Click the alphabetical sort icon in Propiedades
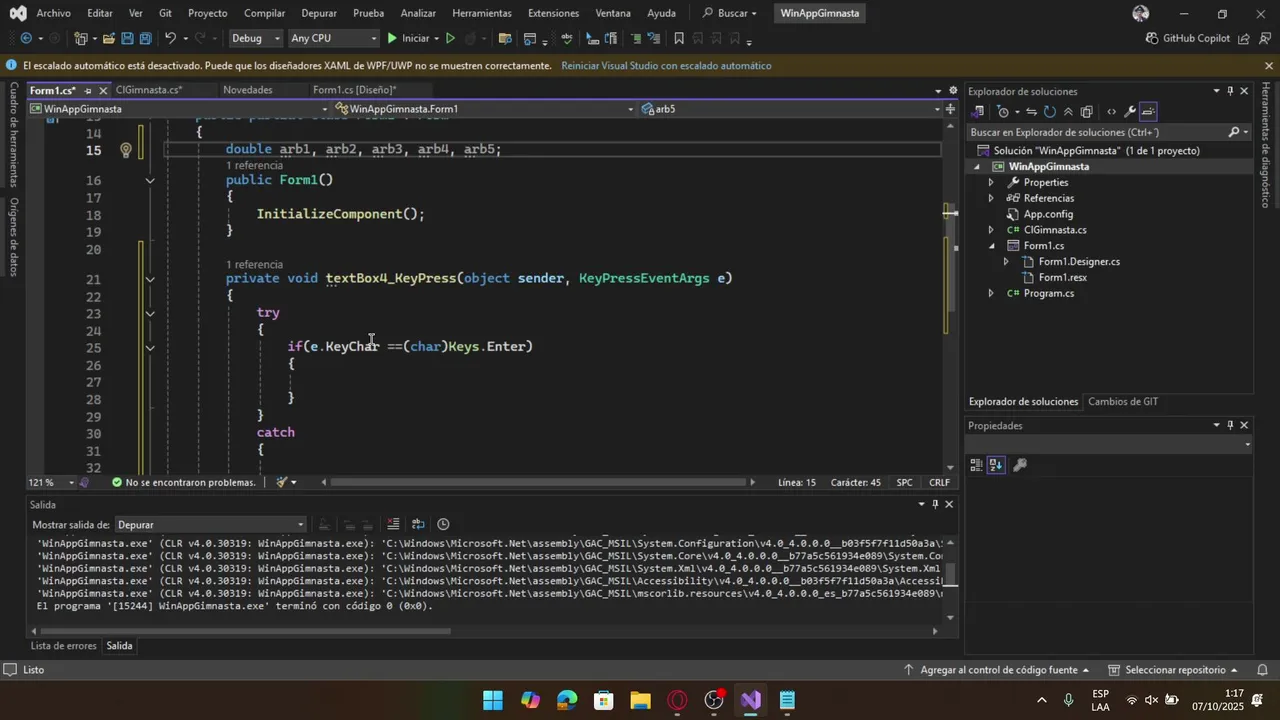 [x=996, y=465]
